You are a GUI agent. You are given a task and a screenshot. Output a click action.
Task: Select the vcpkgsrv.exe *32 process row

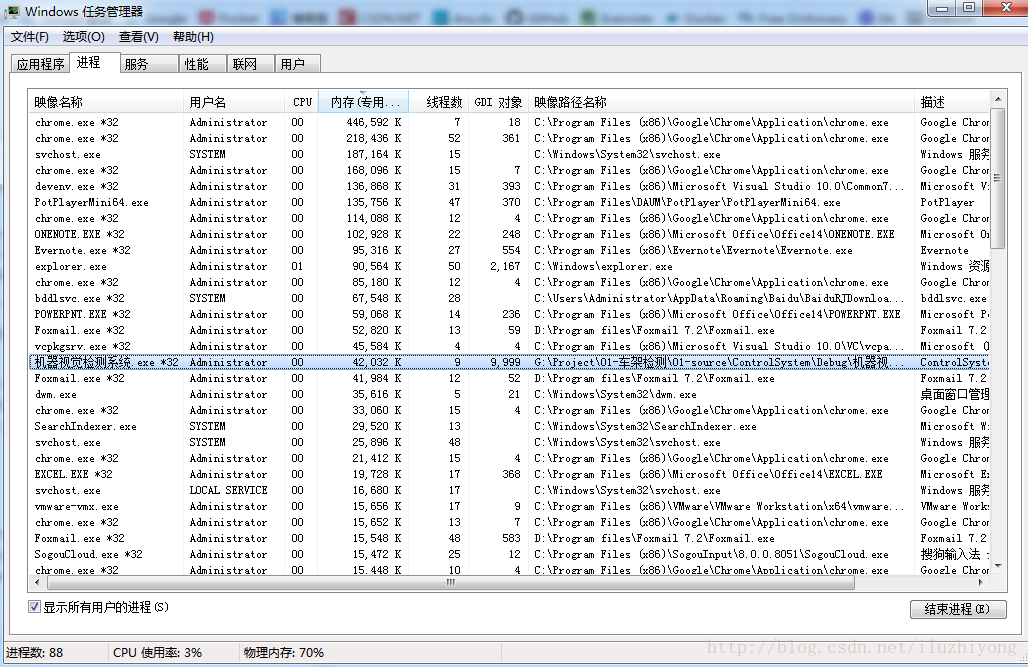tap(509, 346)
